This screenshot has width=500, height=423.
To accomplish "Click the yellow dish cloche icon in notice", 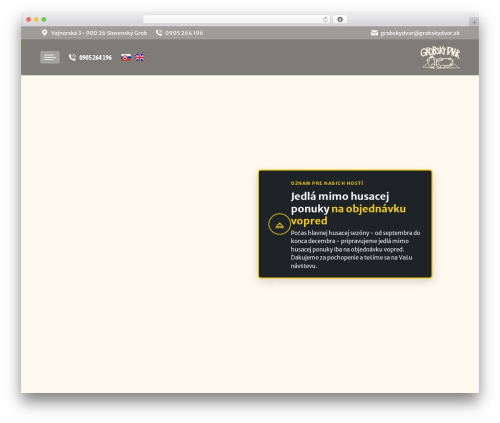I will 279,224.
